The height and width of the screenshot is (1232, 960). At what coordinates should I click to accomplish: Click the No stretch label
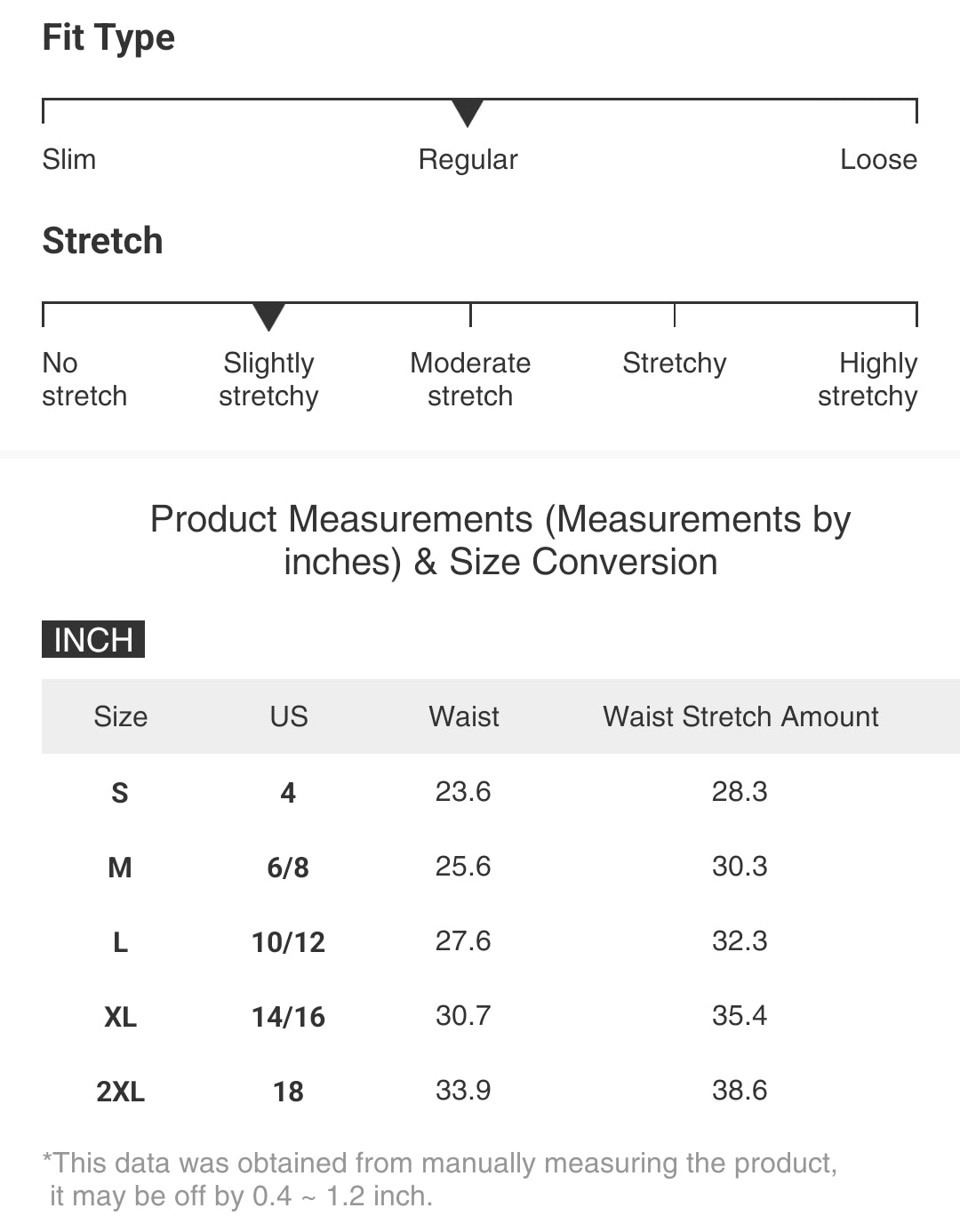coord(84,380)
